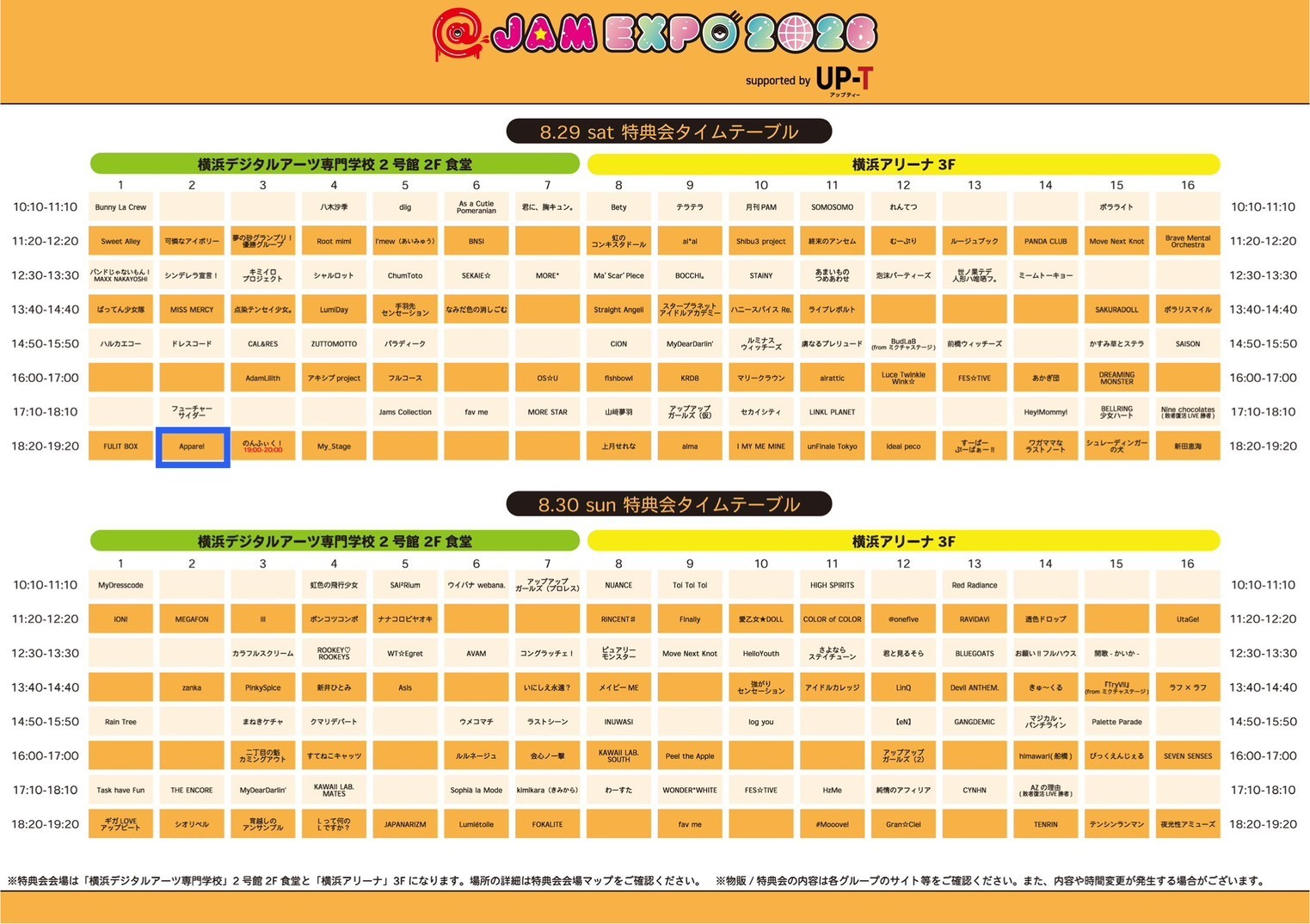Click the DREAMING MONSTER cell
This screenshot has width=1310, height=924.
click(1116, 378)
